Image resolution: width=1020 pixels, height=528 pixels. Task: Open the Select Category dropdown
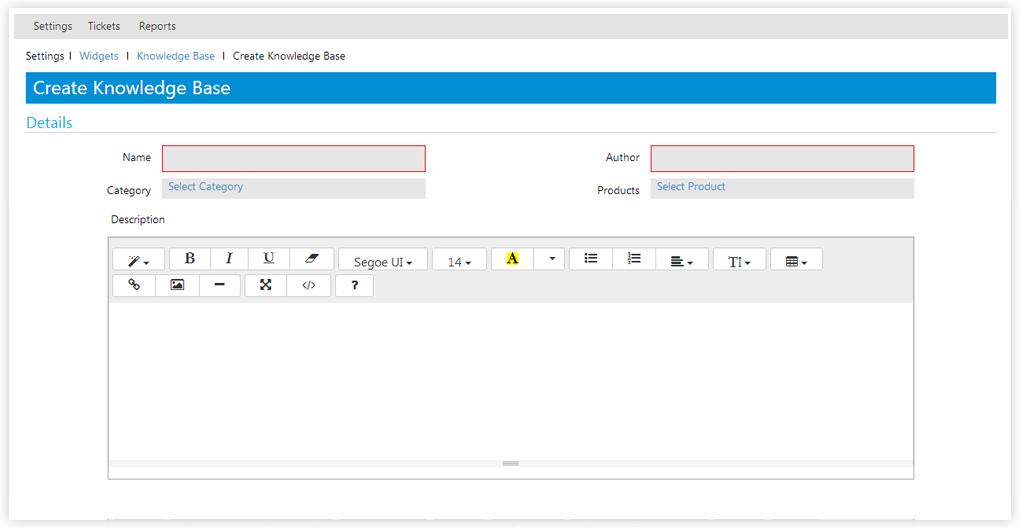coord(293,188)
